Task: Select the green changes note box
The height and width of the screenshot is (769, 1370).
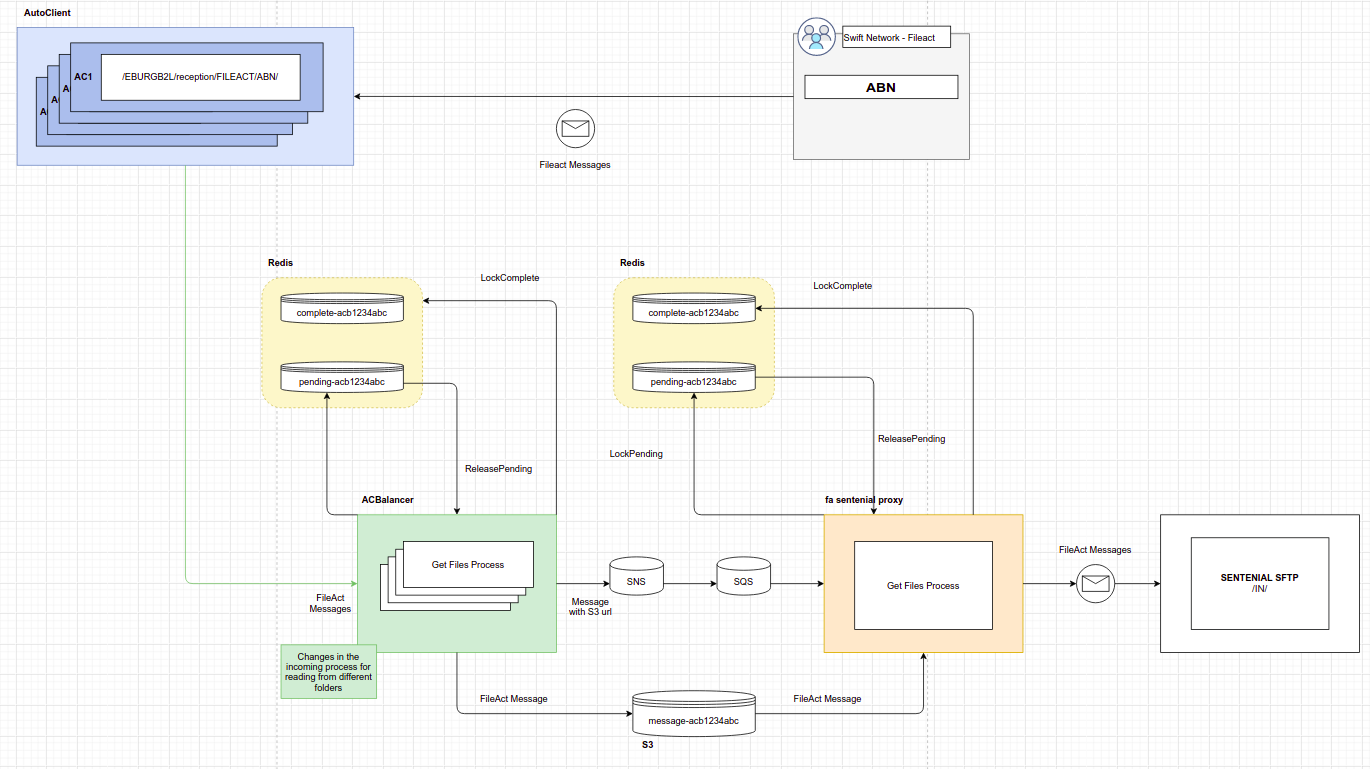Action: tap(328, 671)
